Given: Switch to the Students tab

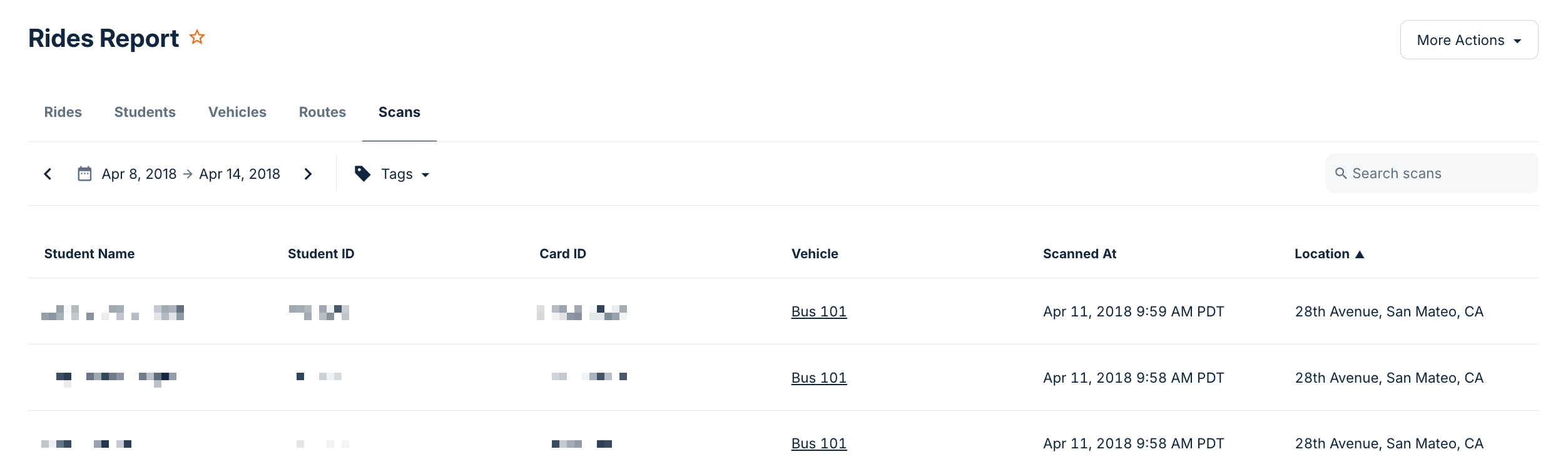Looking at the screenshot, I should pos(145,112).
